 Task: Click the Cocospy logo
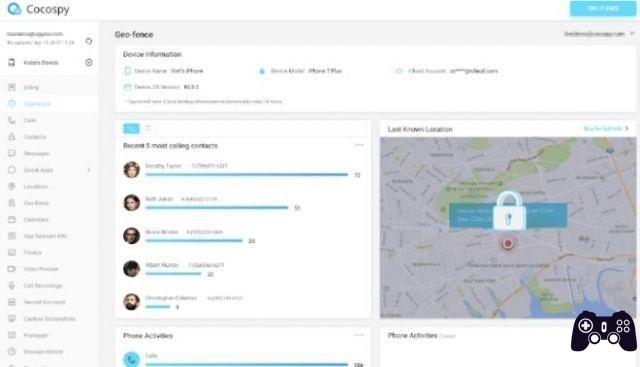(38, 9)
